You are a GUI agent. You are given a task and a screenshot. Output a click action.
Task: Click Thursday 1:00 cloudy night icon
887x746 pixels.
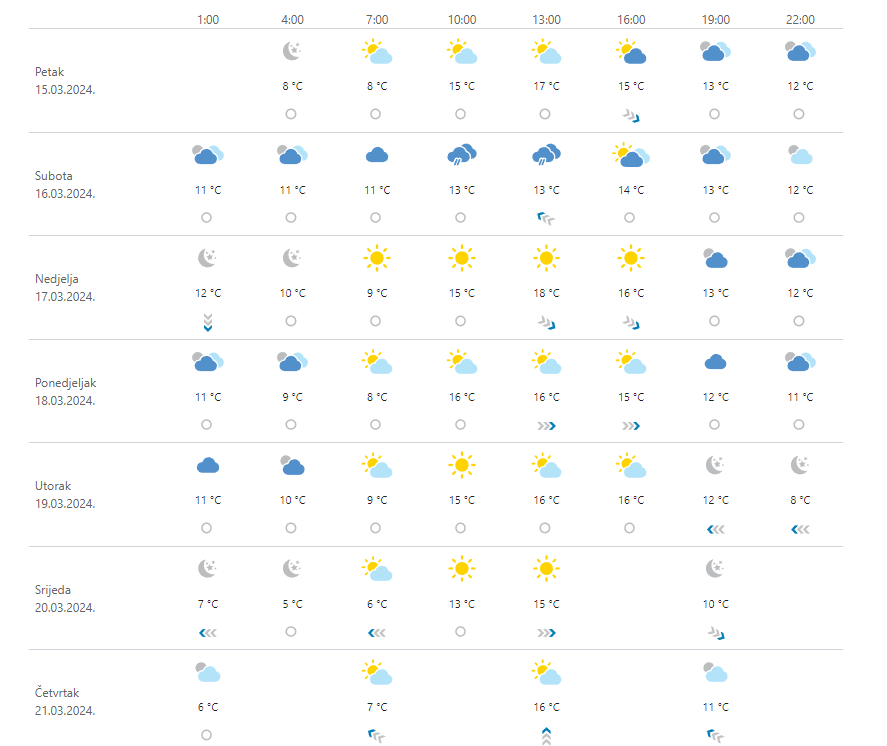207,672
